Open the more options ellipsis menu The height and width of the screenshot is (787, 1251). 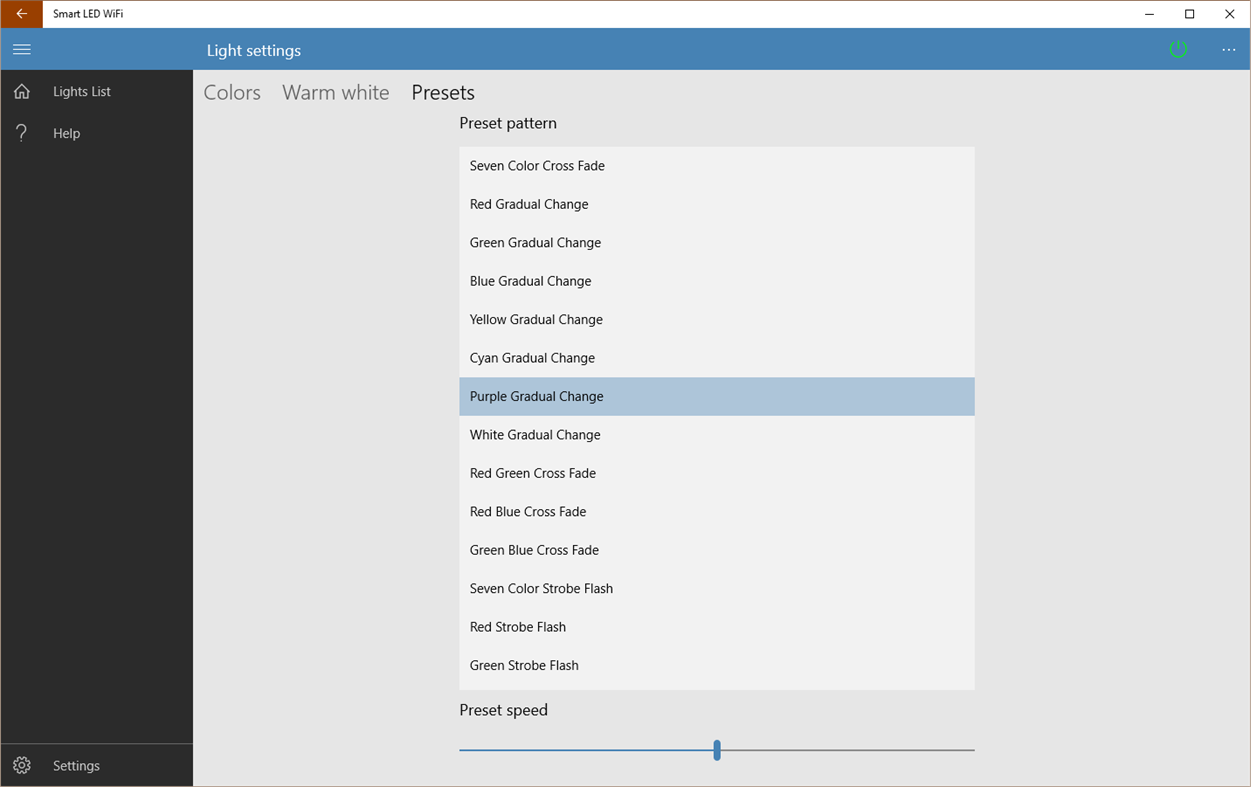(x=1228, y=50)
